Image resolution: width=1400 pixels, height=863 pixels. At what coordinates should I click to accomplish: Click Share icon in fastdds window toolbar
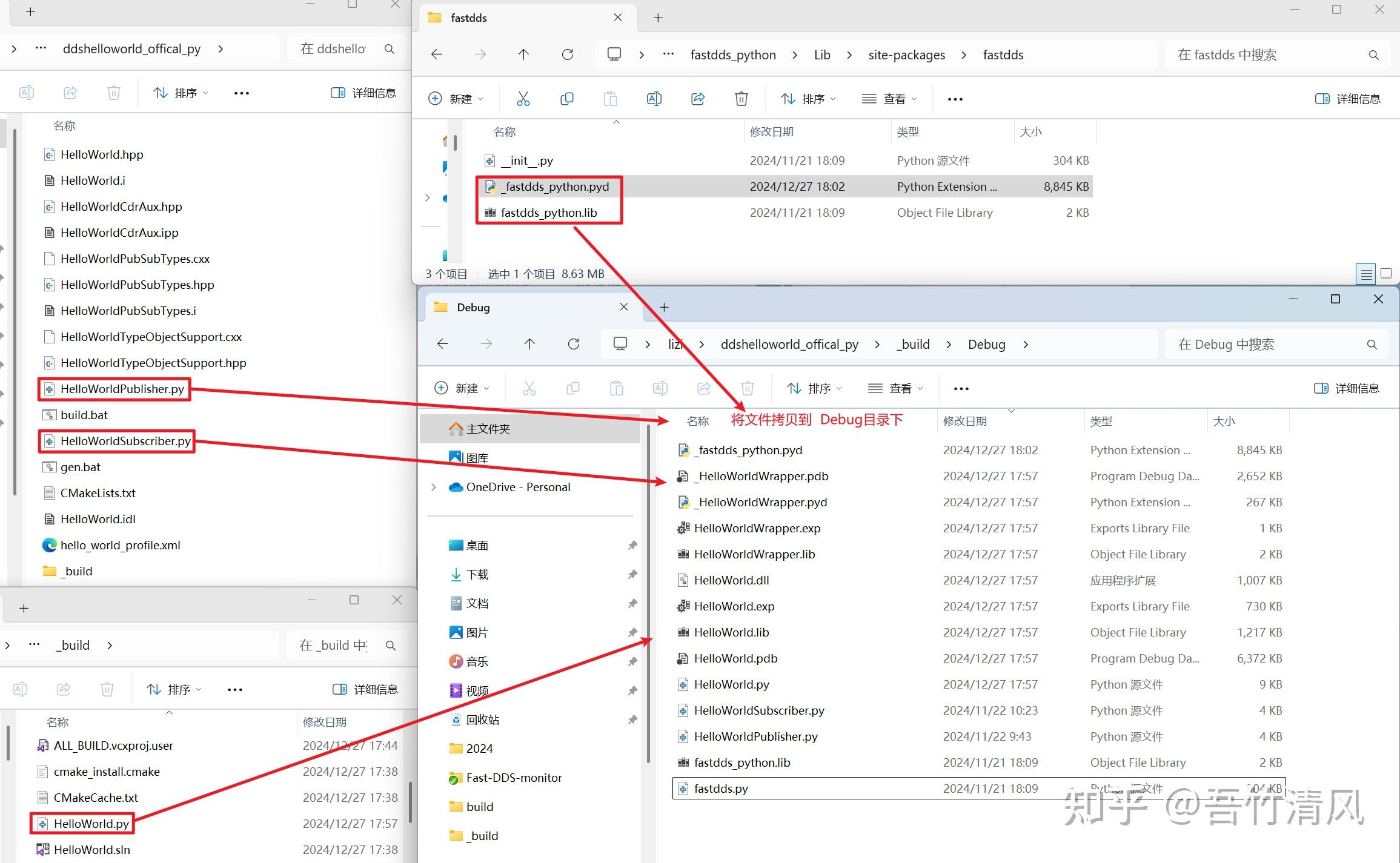tap(697, 99)
